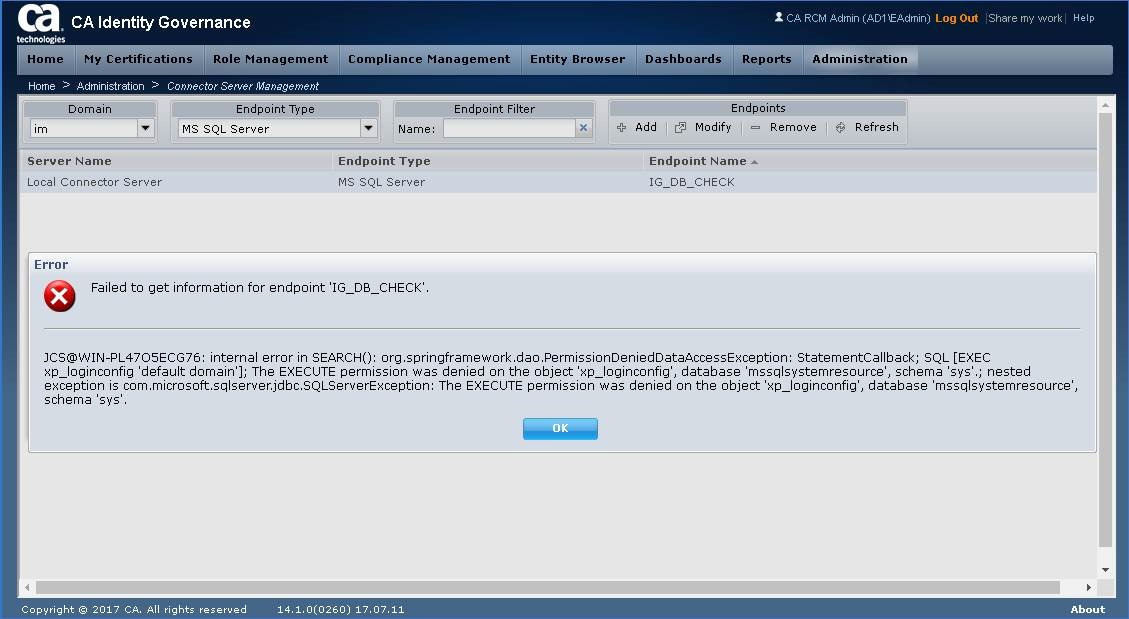Image resolution: width=1129 pixels, height=619 pixels.
Task: Click the Refresh endpoints icon
Action: pyautogui.click(x=840, y=127)
